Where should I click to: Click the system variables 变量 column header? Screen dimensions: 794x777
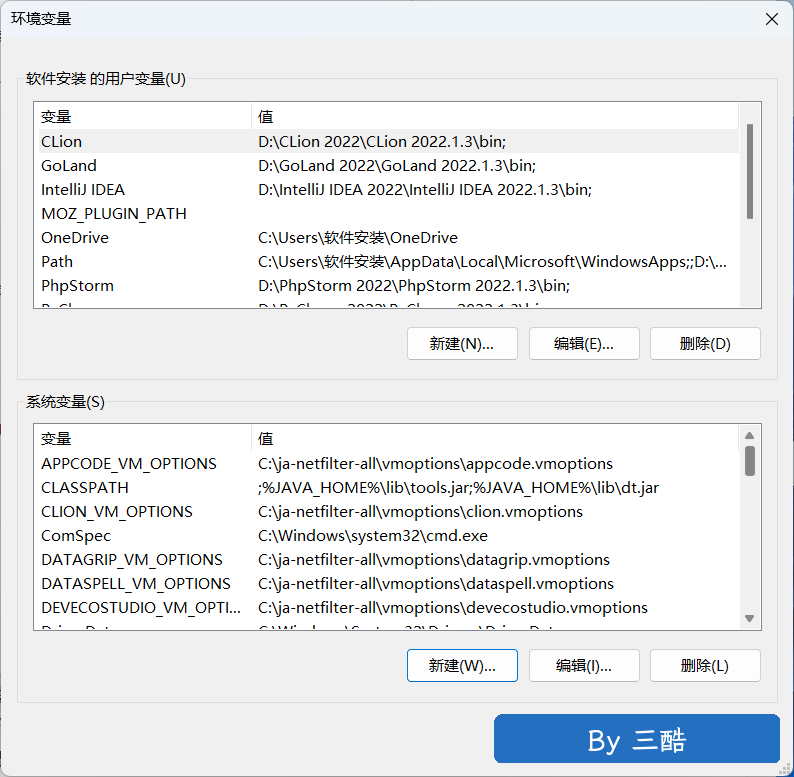coord(144,439)
